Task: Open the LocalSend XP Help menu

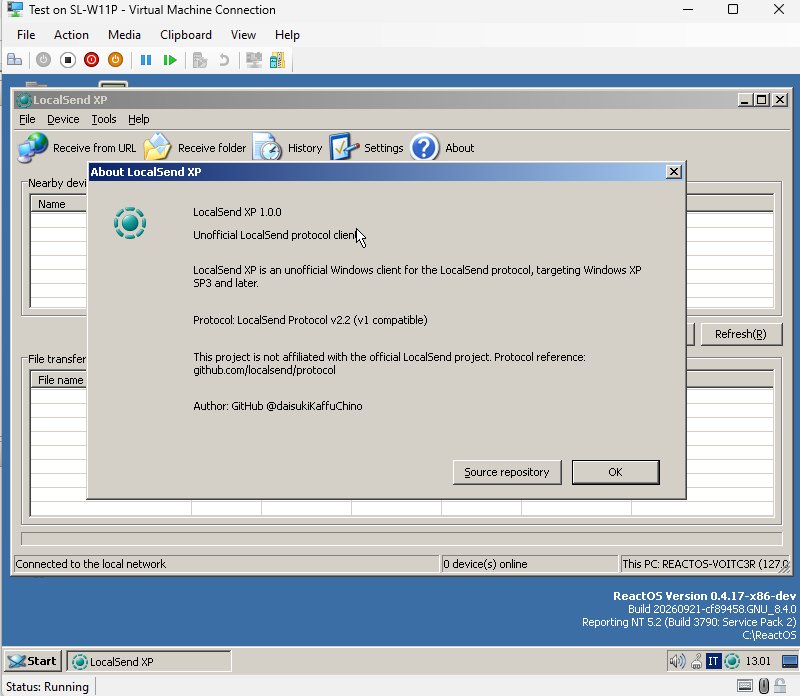Action: point(139,119)
